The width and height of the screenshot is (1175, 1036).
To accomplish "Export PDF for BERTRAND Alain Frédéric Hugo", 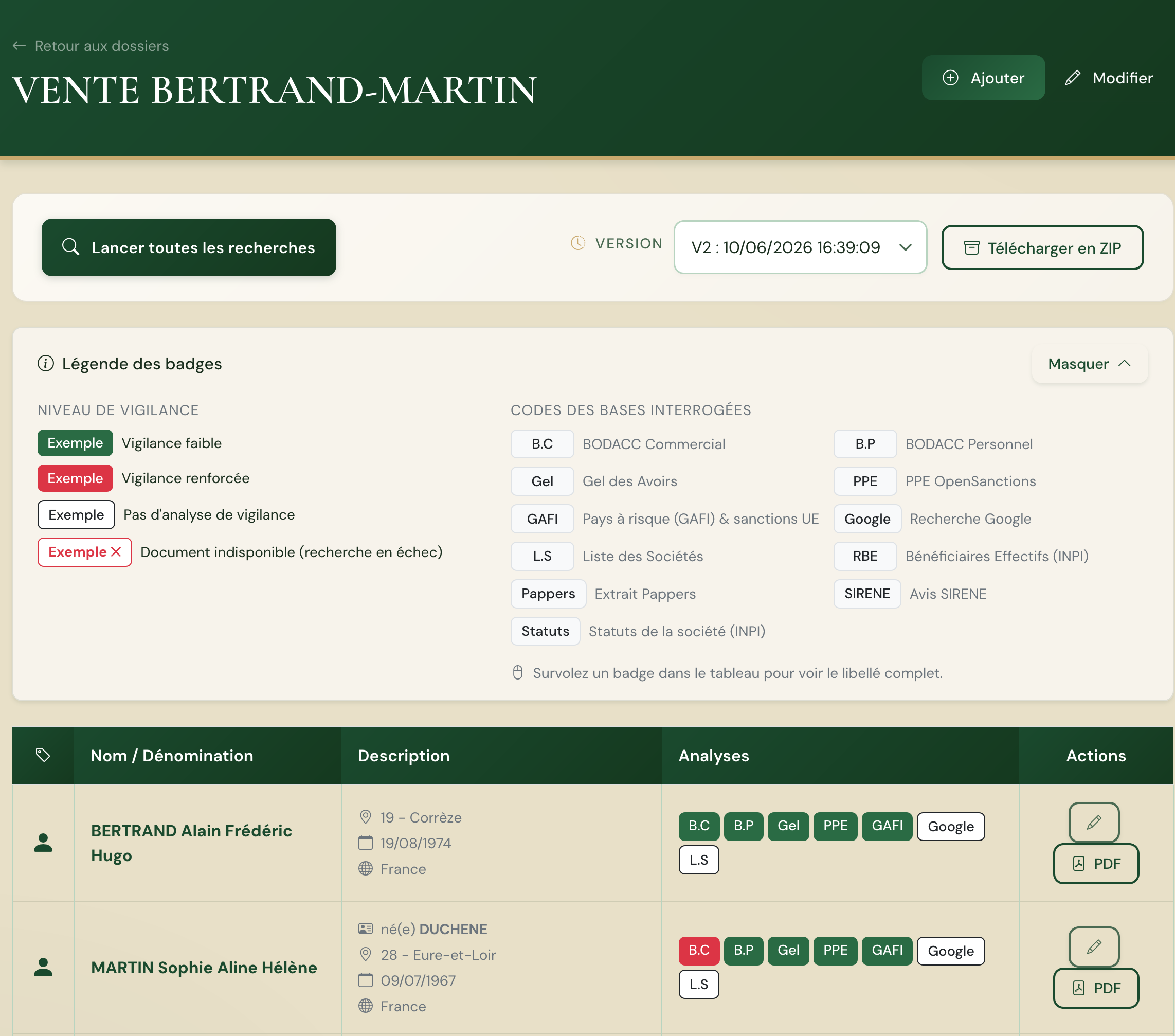I will coord(1096,864).
